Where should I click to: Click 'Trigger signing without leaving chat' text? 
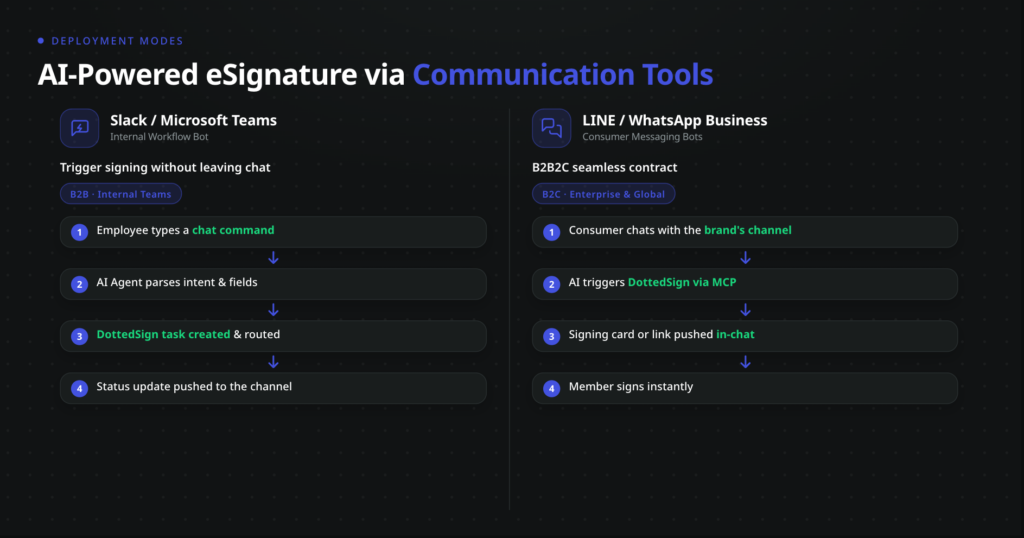click(x=165, y=168)
